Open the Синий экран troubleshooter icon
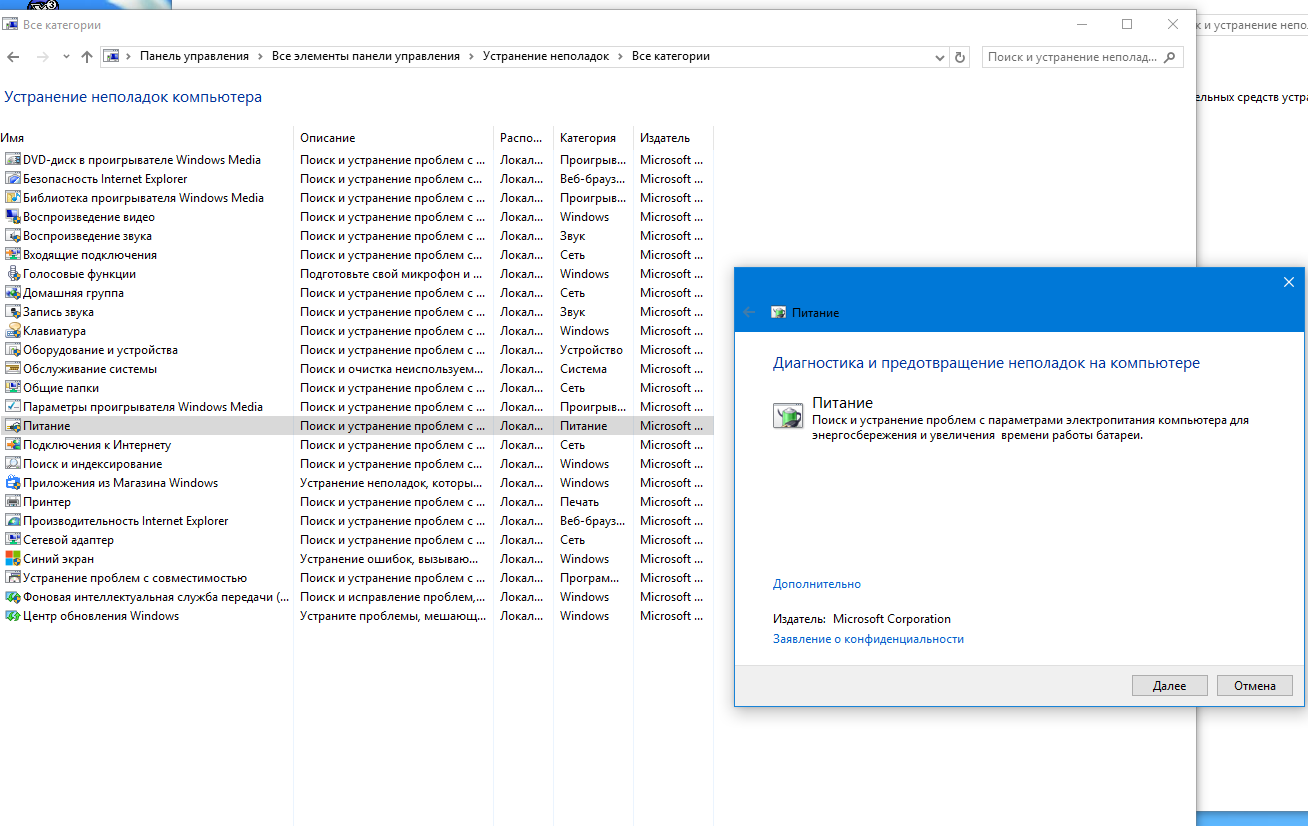The height and width of the screenshot is (826, 1308). (13, 559)
